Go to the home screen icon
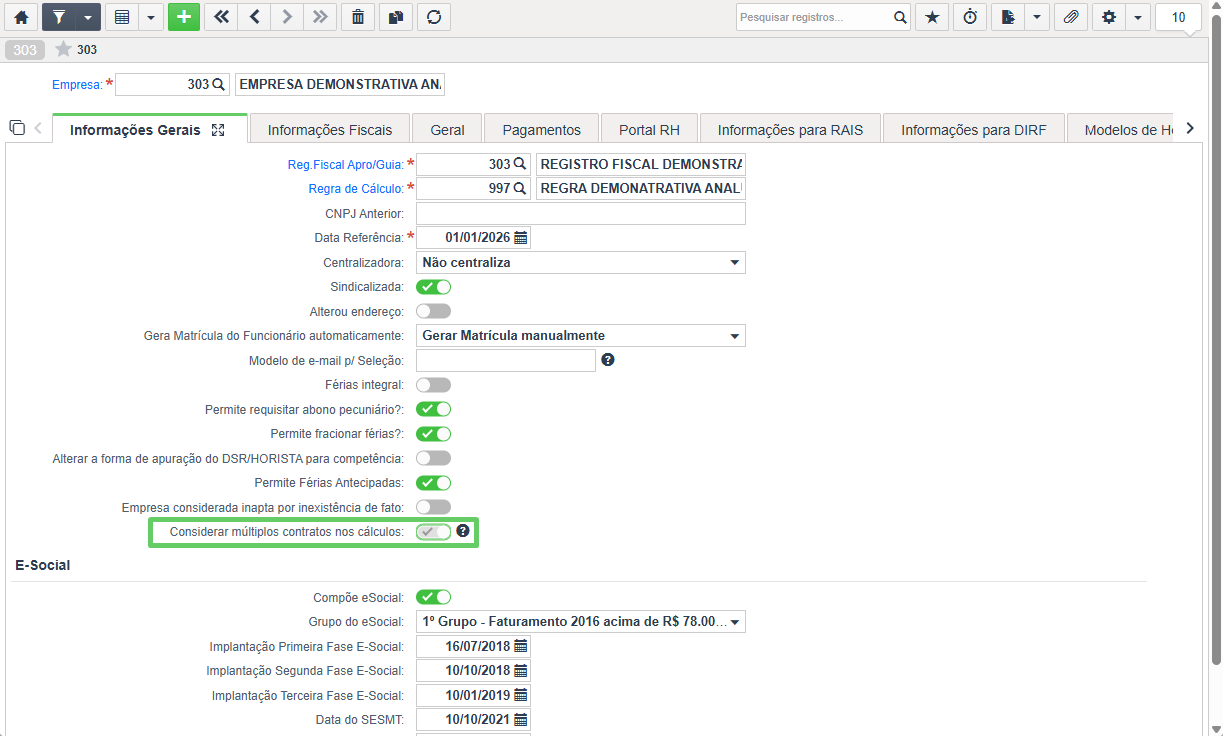This screenshot has width=1223, height=736. (x=20, y=17)
